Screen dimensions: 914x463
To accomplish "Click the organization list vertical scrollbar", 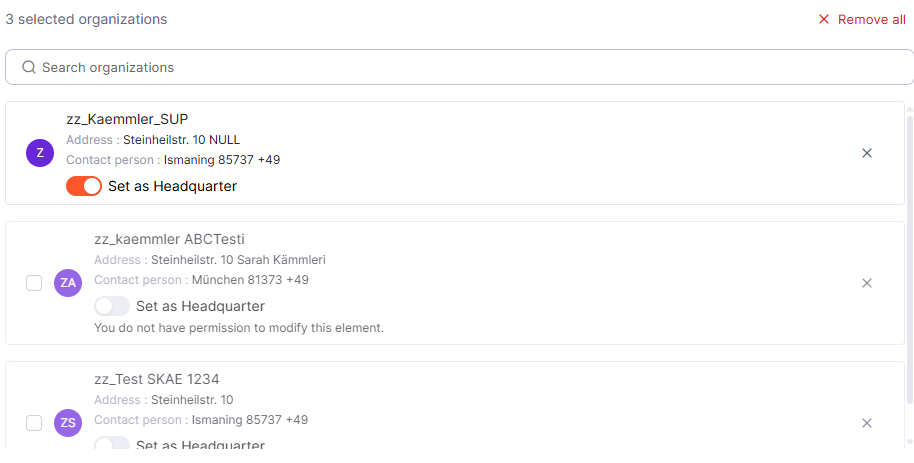I will (909, 270).
